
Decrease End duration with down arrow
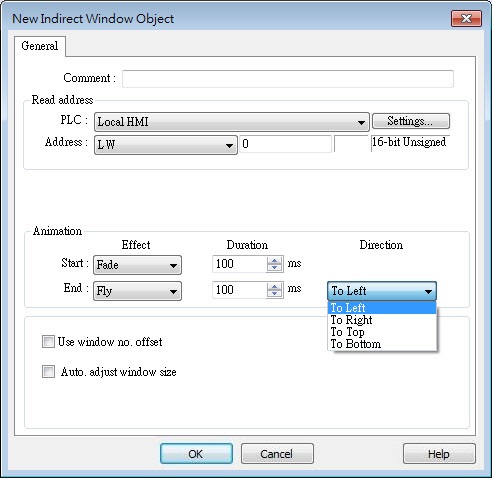274,294
